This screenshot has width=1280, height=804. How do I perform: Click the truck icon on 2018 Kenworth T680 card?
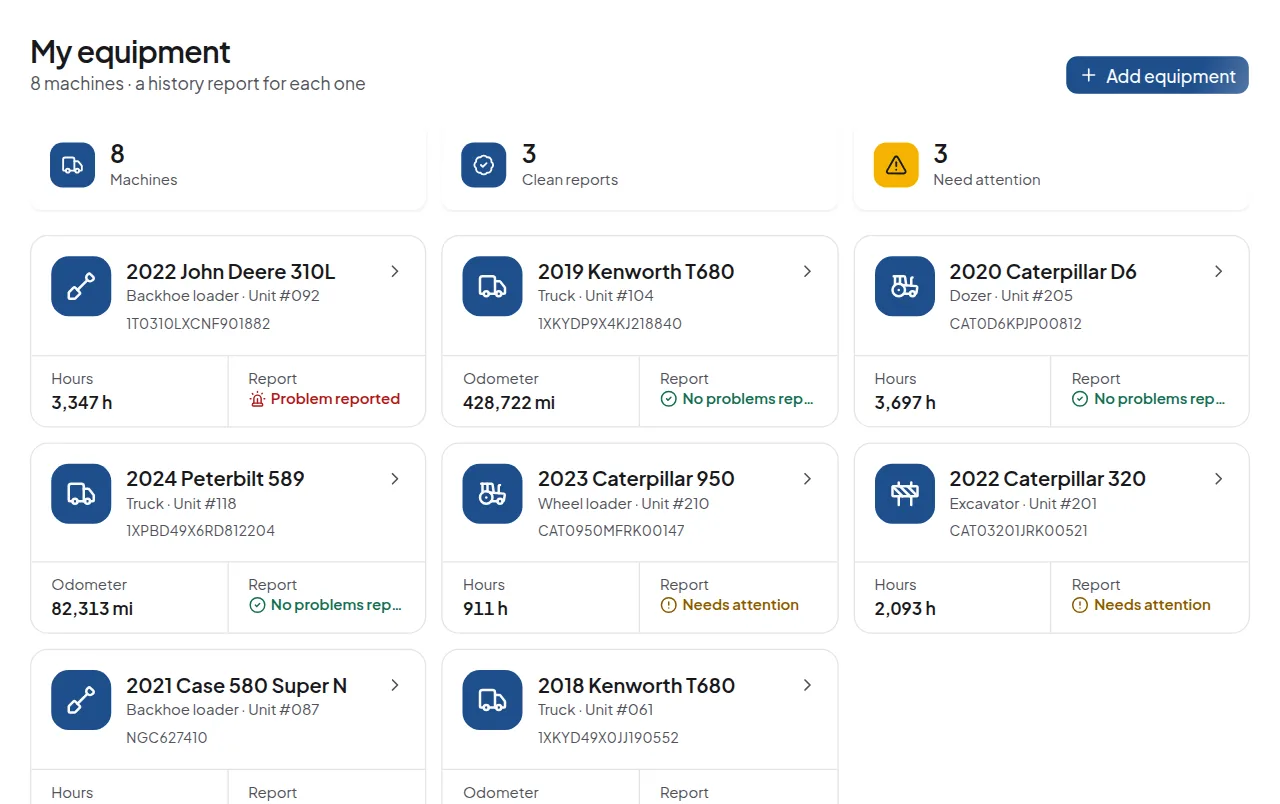tap(492, 700)
